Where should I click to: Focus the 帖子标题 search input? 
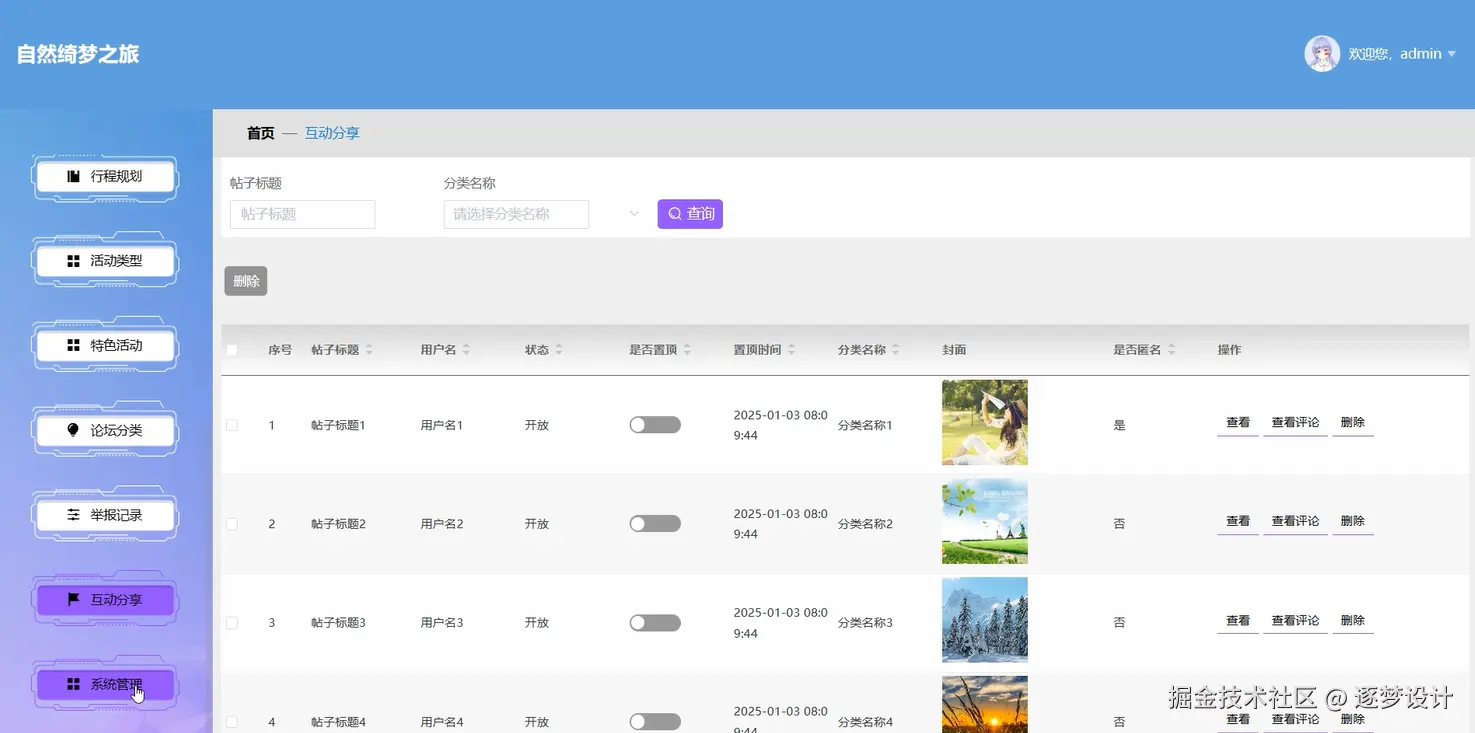click(302, 214)
